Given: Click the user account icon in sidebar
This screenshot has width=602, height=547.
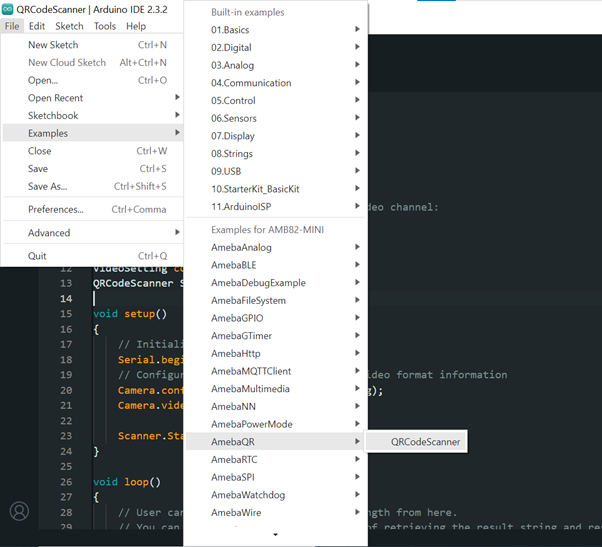Looking at the screenshot, I should 19,511.
